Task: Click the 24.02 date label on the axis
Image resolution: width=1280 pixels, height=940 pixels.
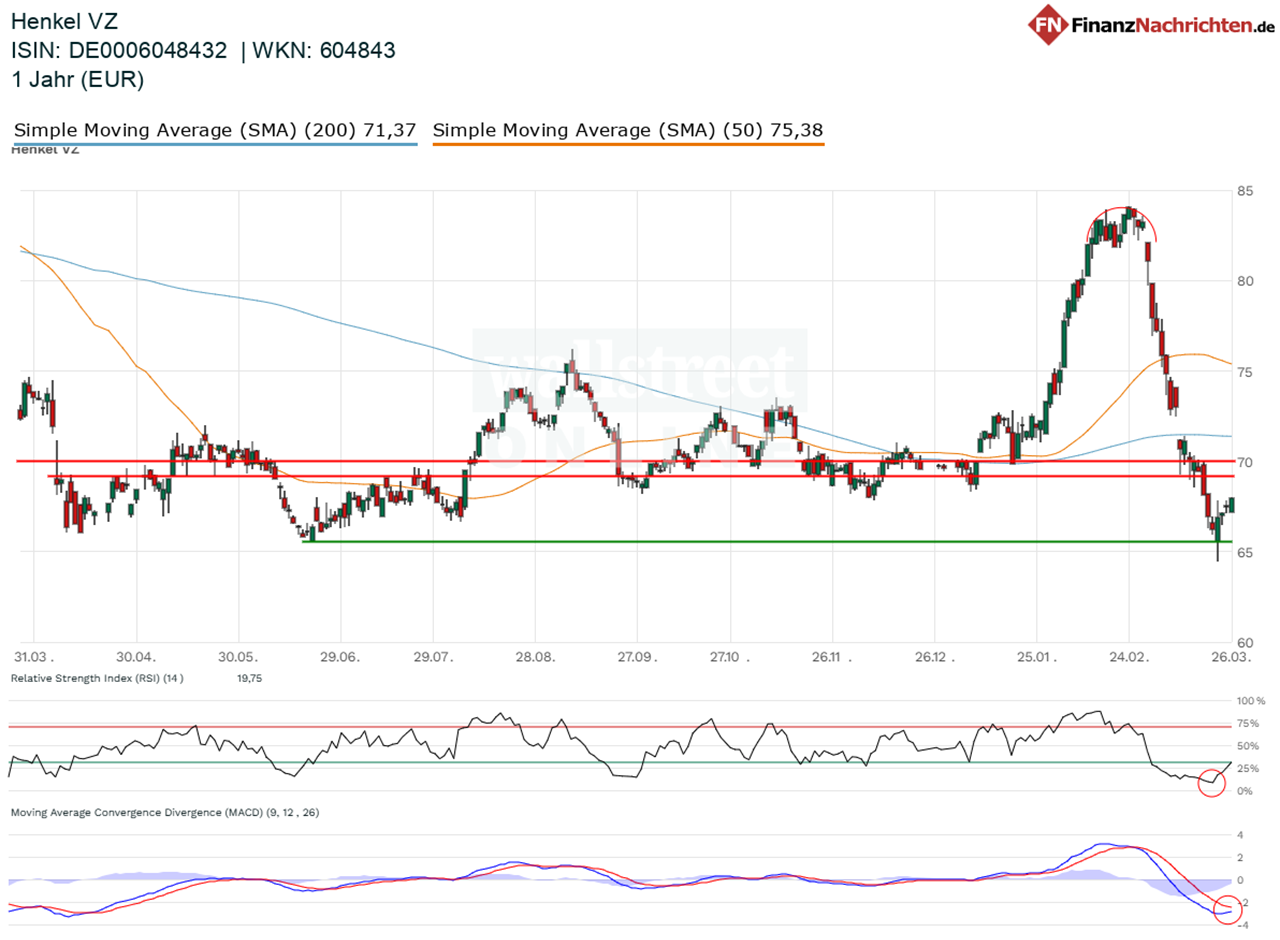Action: tap(1129, 658)
